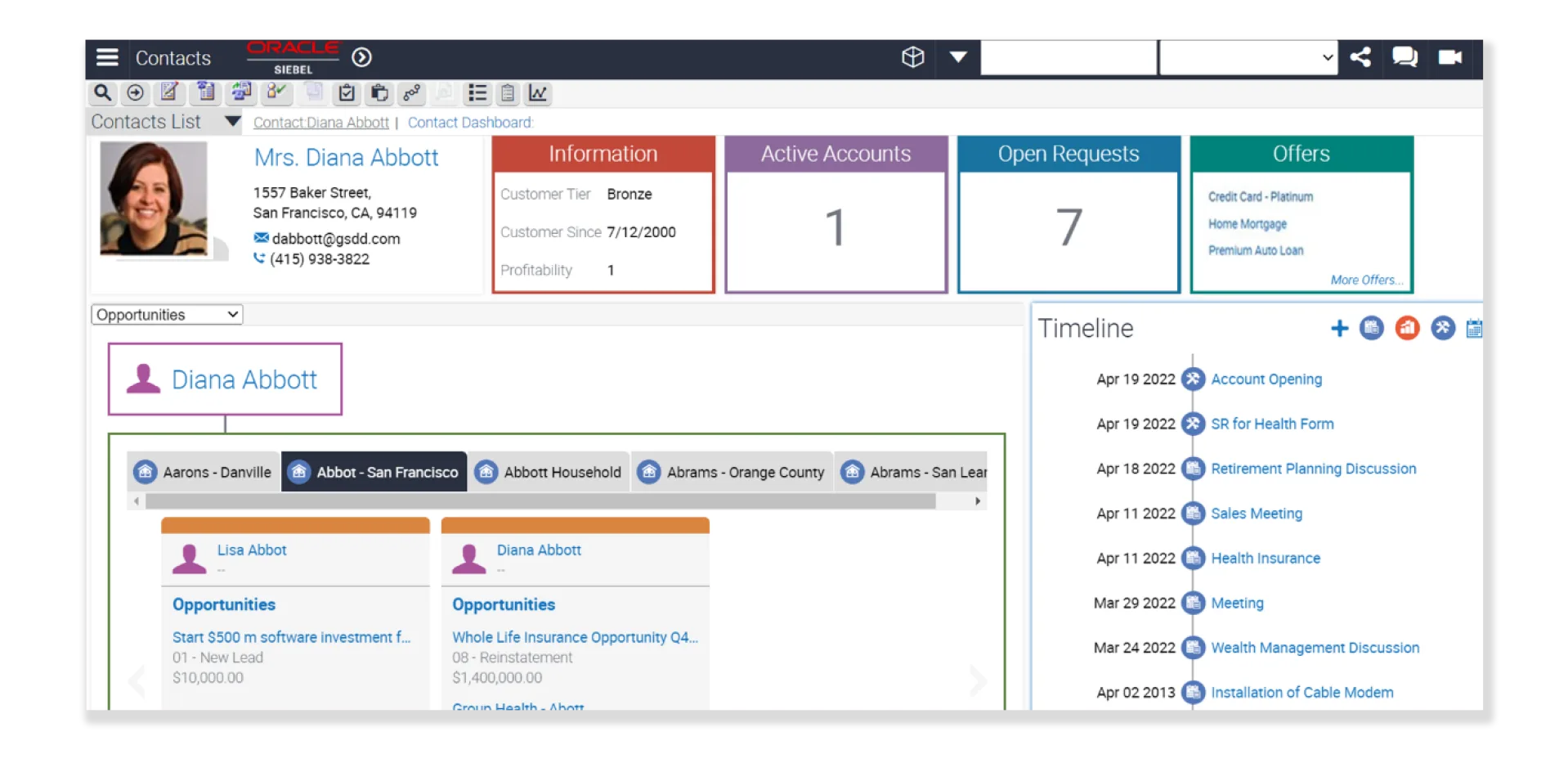1568x772 pixels.
Task: Open the hamburger navigation menu
Action: 107,57
